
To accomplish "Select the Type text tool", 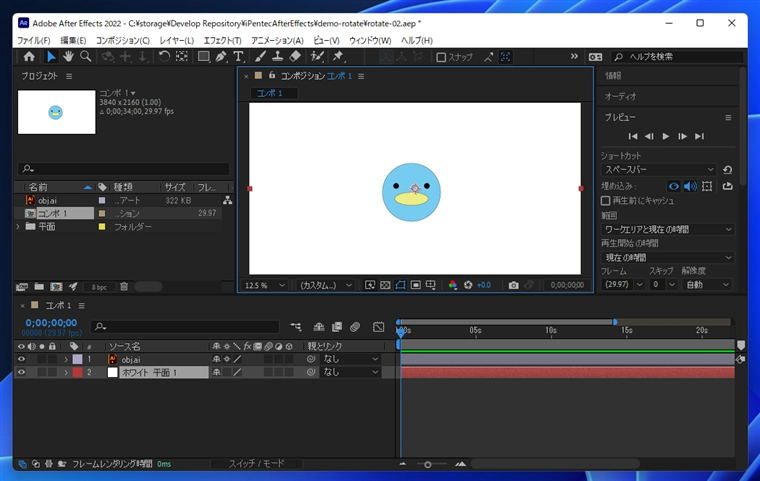I will (238, 57).
